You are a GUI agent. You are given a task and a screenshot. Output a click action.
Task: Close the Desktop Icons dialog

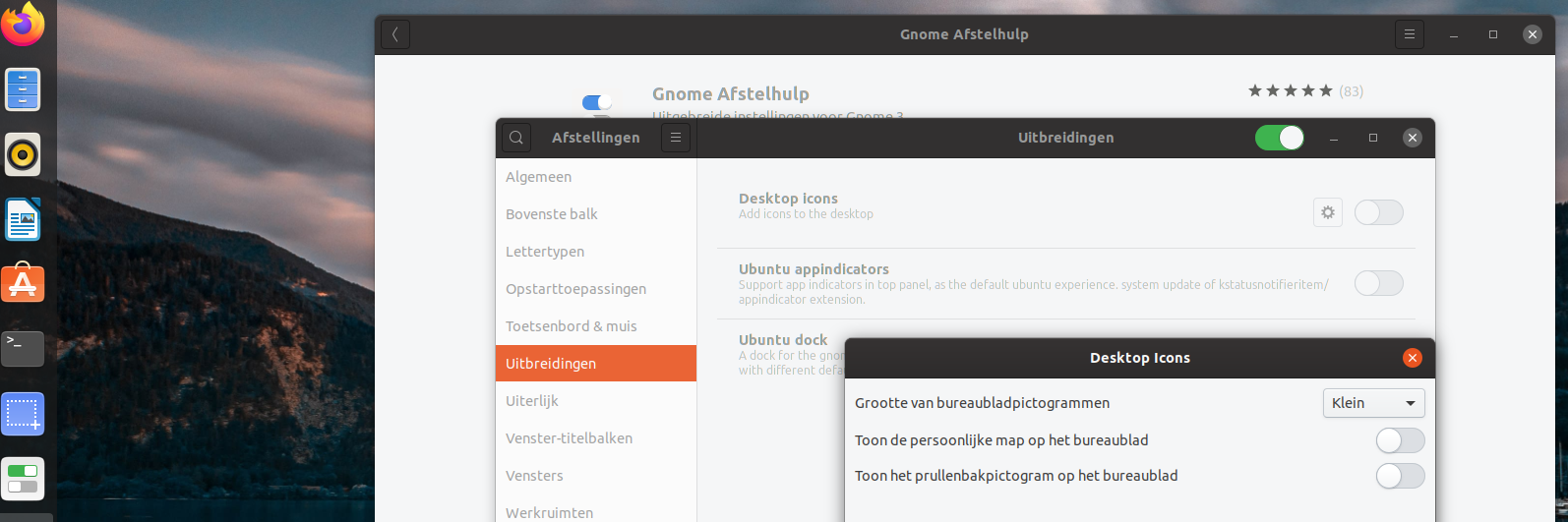click(x=1413, y=358)
